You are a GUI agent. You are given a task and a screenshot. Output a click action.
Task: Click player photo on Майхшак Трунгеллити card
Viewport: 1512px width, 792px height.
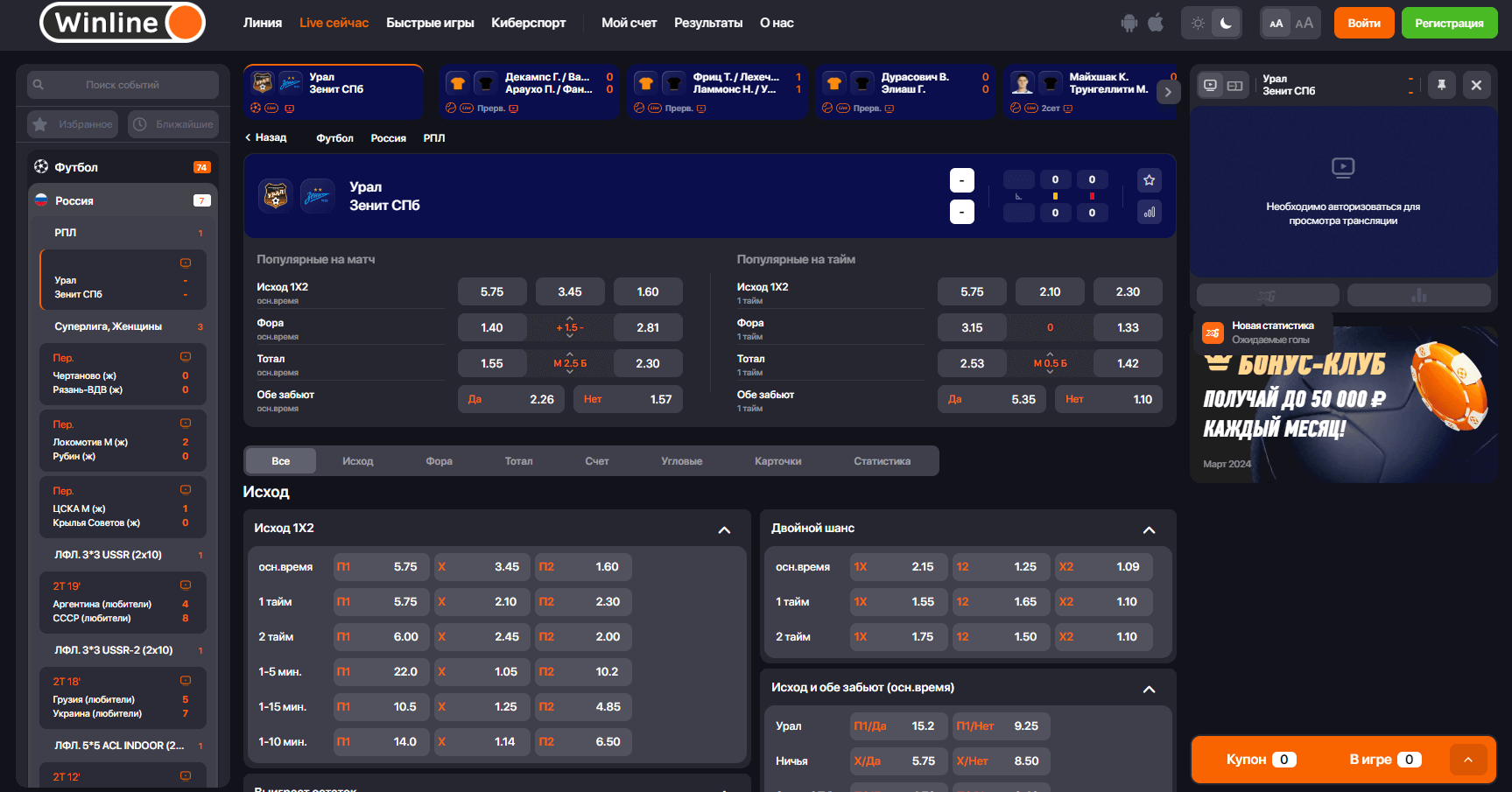tap(1022, 84)
